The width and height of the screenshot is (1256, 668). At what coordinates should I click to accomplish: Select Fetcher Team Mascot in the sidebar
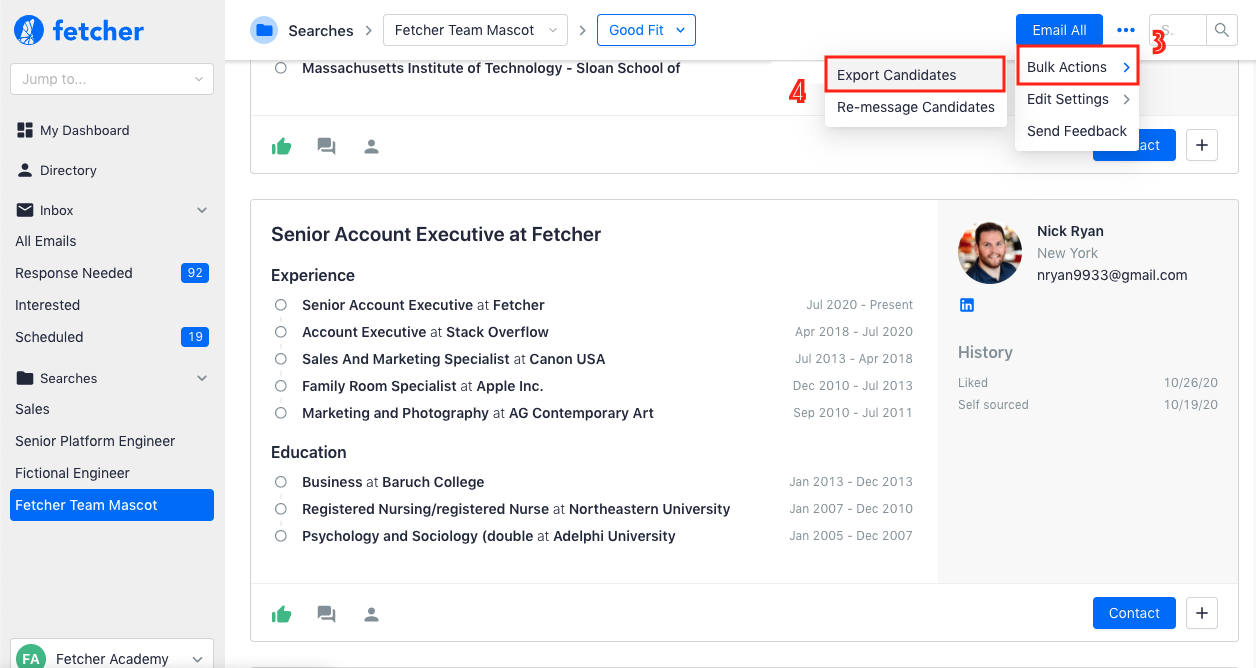[x=112, y=505]
